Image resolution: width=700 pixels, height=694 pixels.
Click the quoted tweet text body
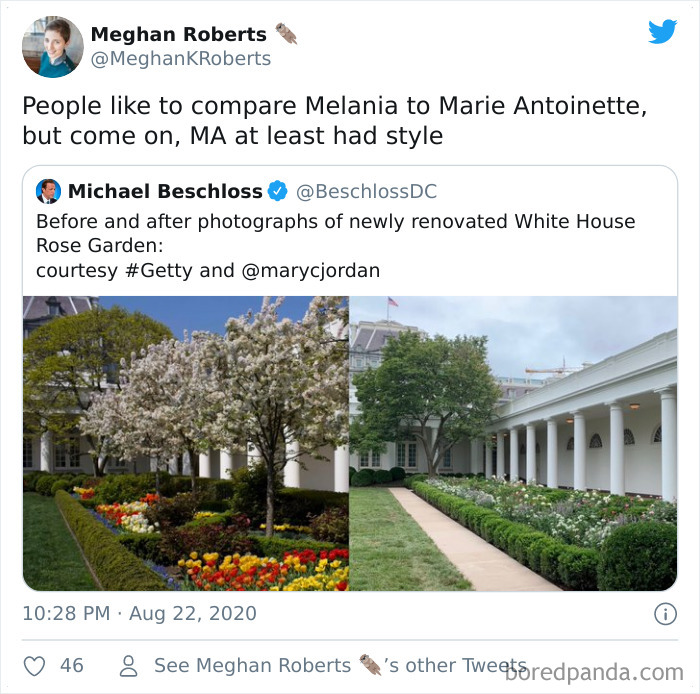(x=336, y=246)
